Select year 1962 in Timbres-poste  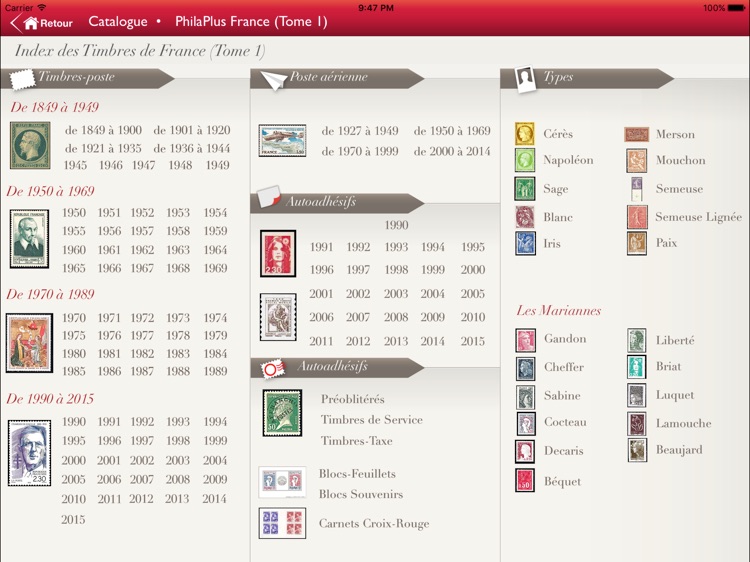click(x=142, y=250)
